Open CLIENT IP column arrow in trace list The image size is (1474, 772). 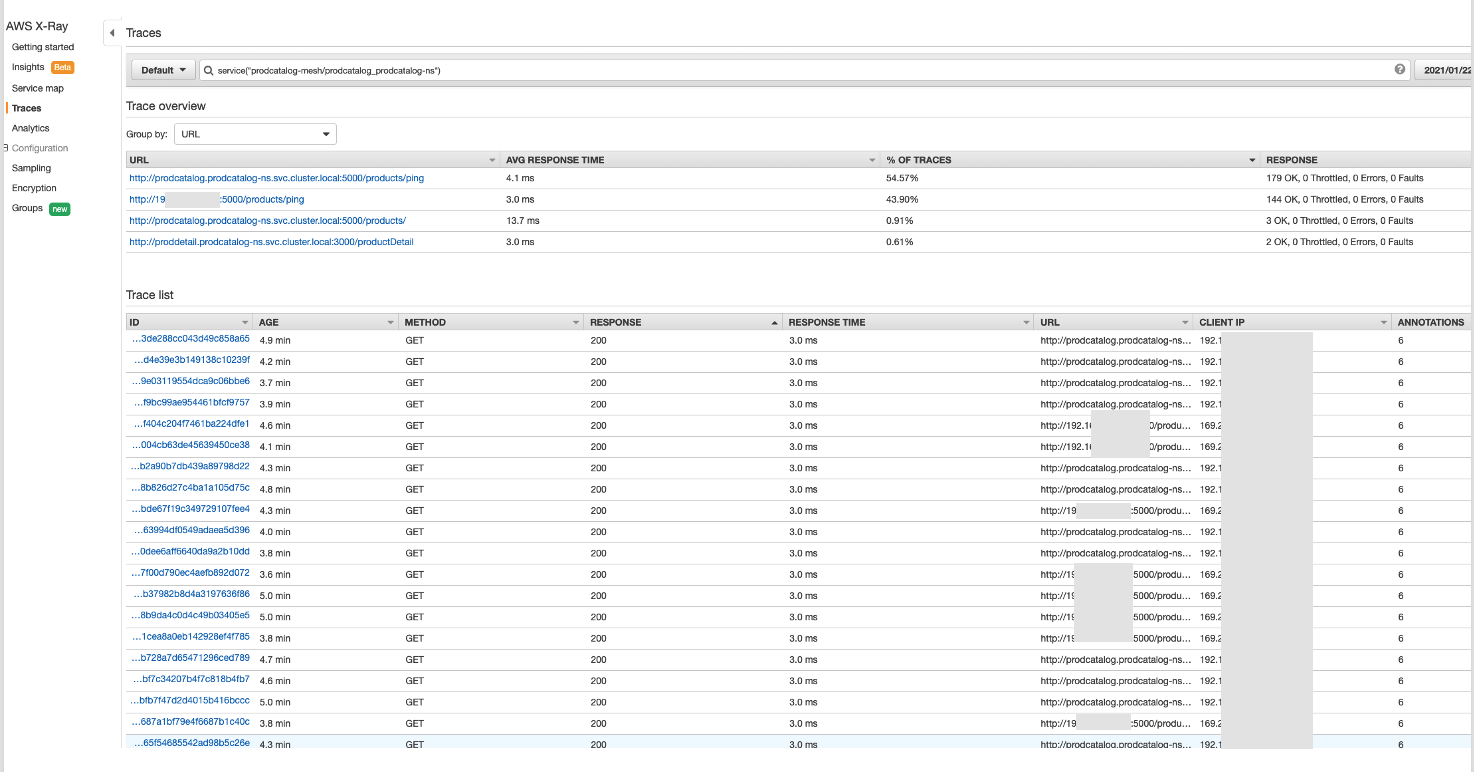(1384, 322)
